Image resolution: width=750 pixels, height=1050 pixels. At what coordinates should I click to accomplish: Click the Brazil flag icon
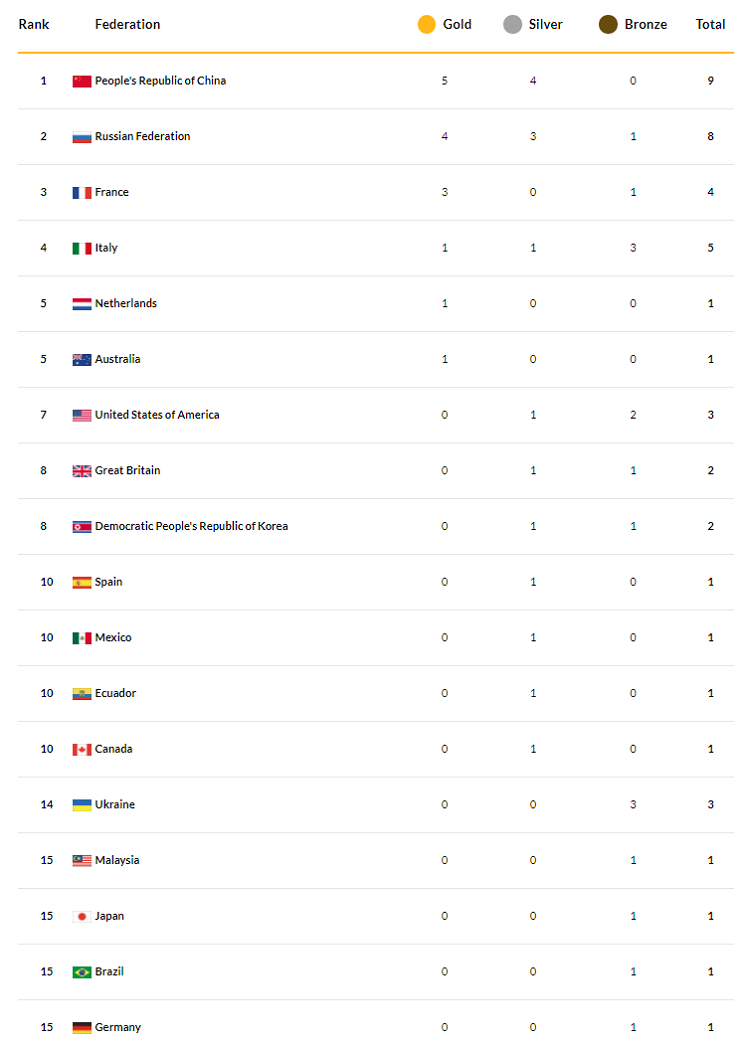coord(82,972)
